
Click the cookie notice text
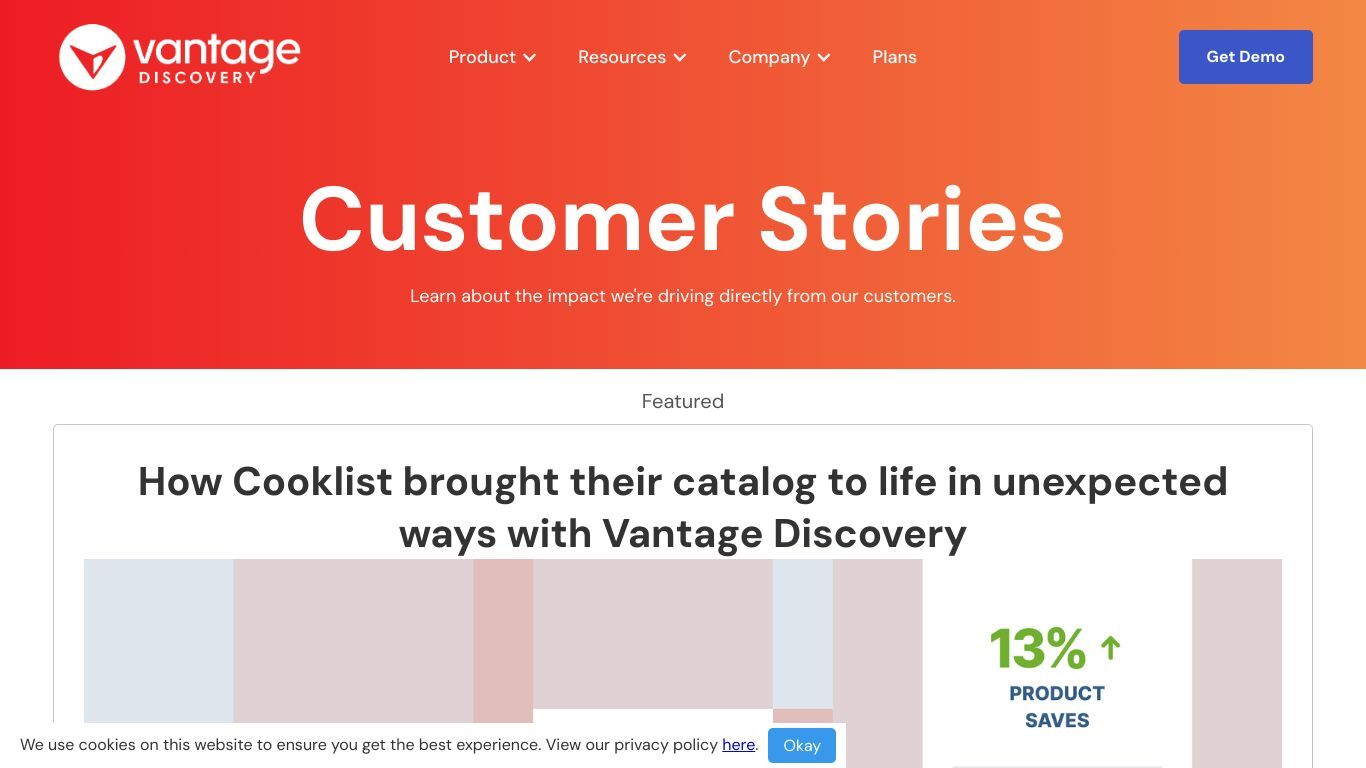pyautogui.click(x=389, y=745)
